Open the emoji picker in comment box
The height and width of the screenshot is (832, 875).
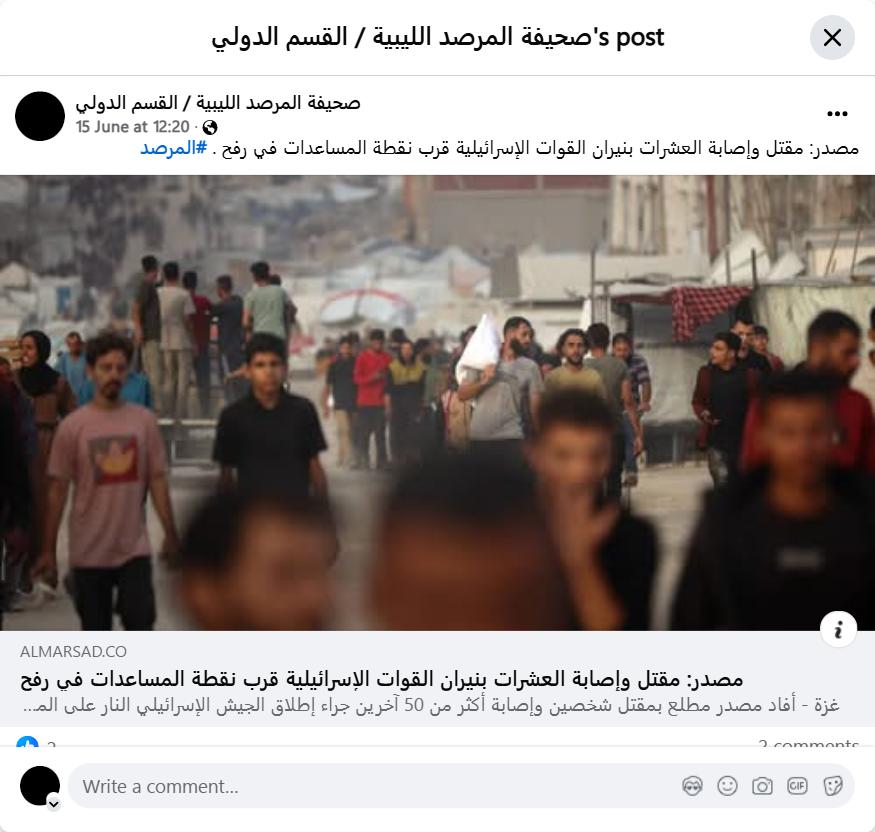(727, 786)
